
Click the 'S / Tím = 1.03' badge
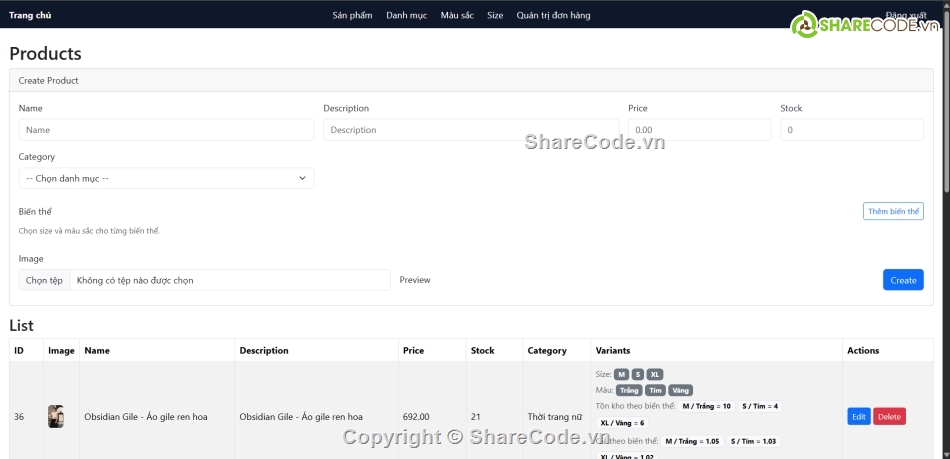(753, 441)
